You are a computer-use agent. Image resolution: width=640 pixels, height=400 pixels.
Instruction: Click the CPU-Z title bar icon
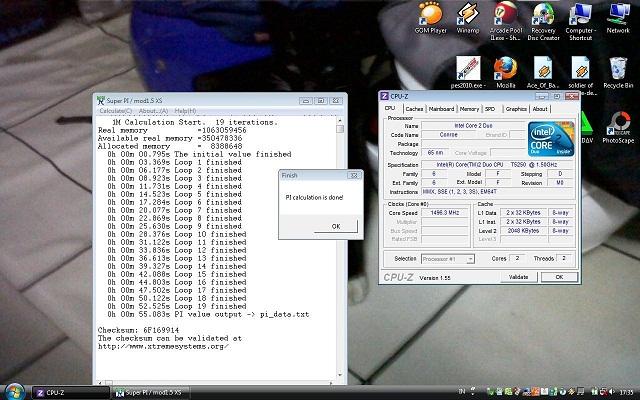pos(384,96)
